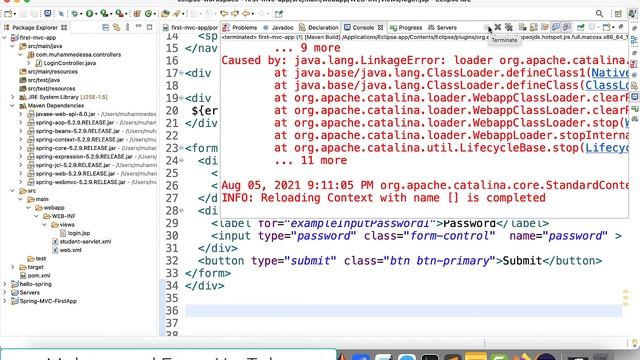
Task: Click the Terminate console button
Action: [487, 27]
